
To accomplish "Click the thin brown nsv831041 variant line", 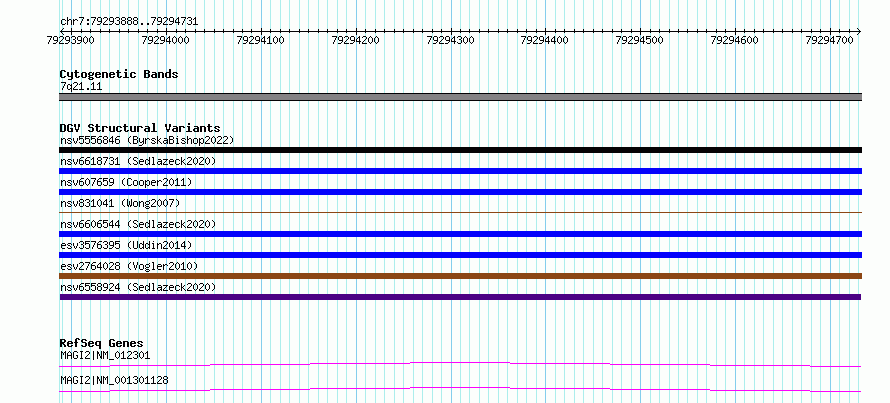I will [460, 212].
